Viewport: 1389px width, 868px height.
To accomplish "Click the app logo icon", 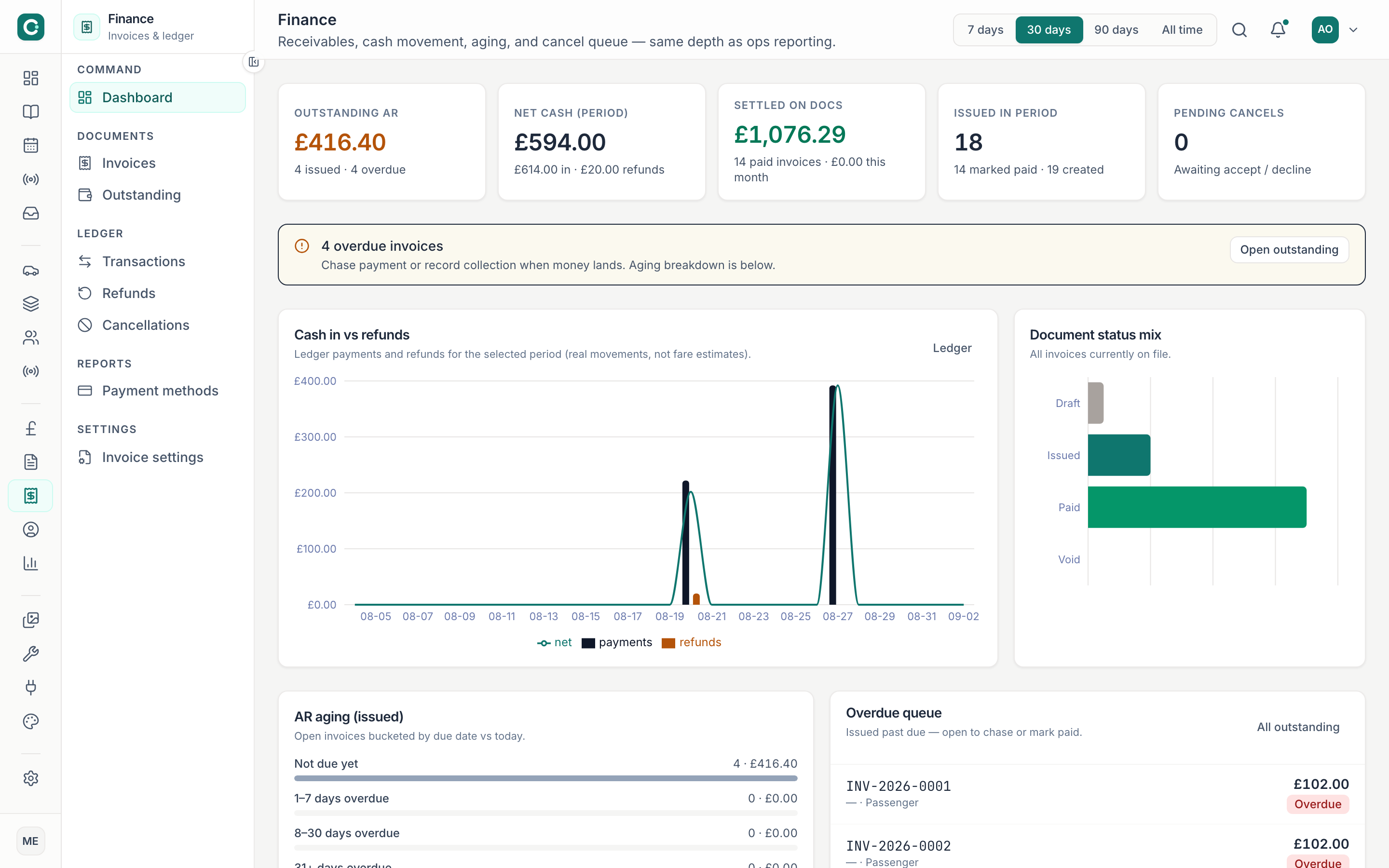I will click(30, 27).
